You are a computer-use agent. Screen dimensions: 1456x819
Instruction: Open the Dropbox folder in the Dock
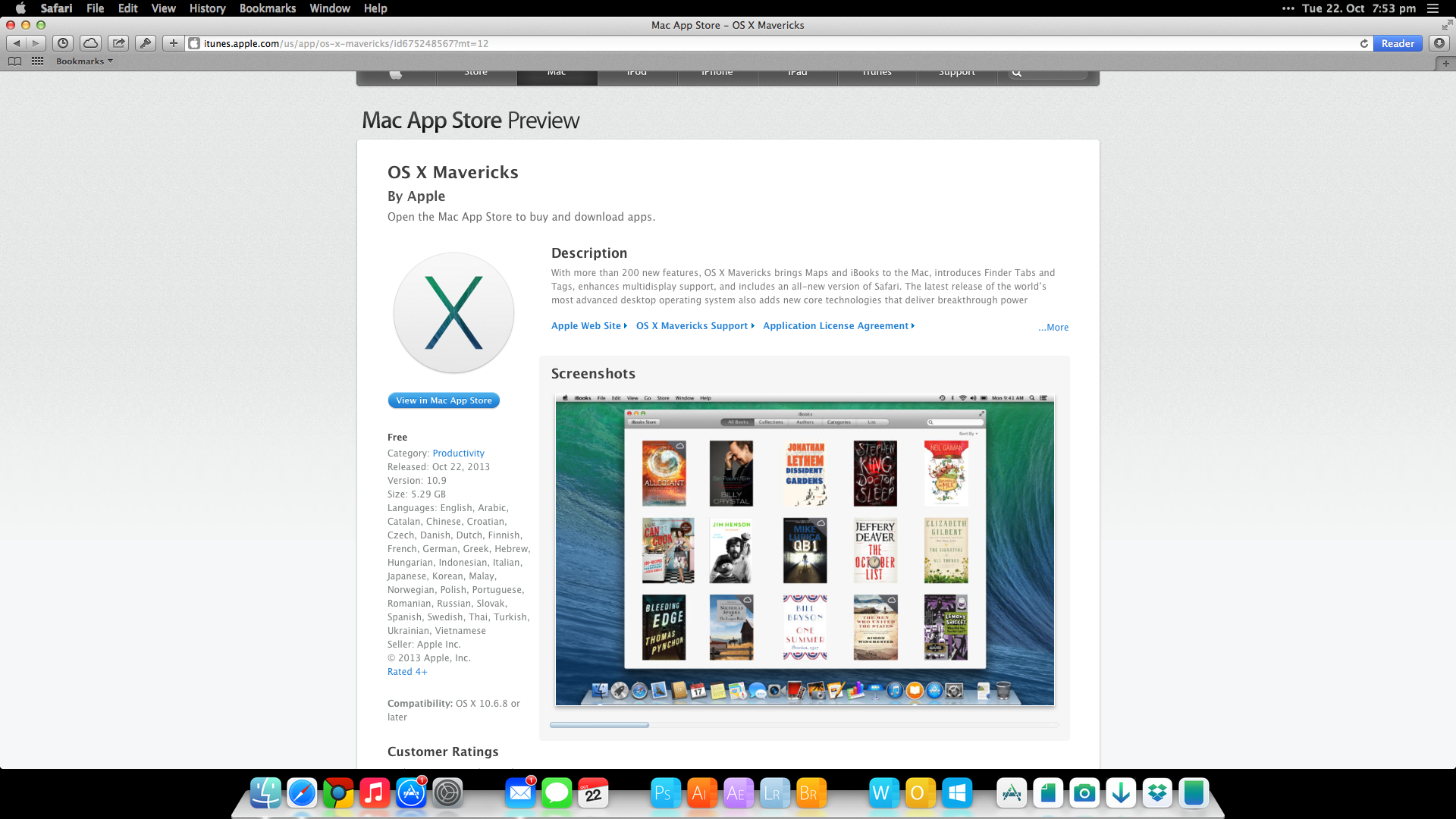tap(1157, 793)
